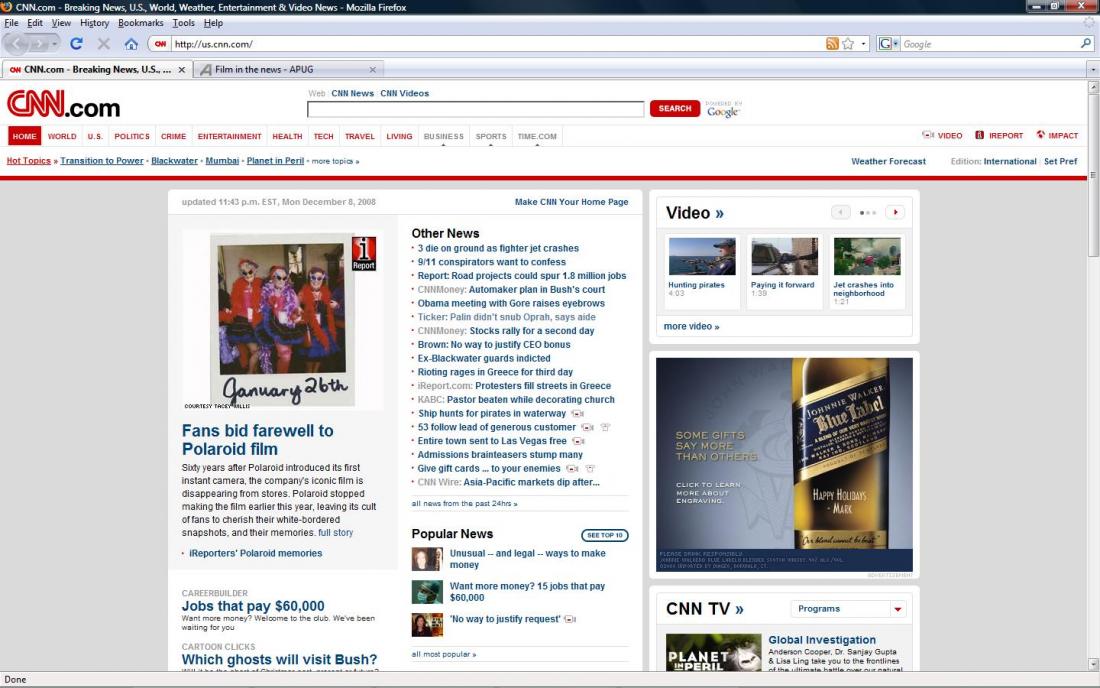Open Fans bid farewell to Polaroid film headline

click(x=257, y=440)
